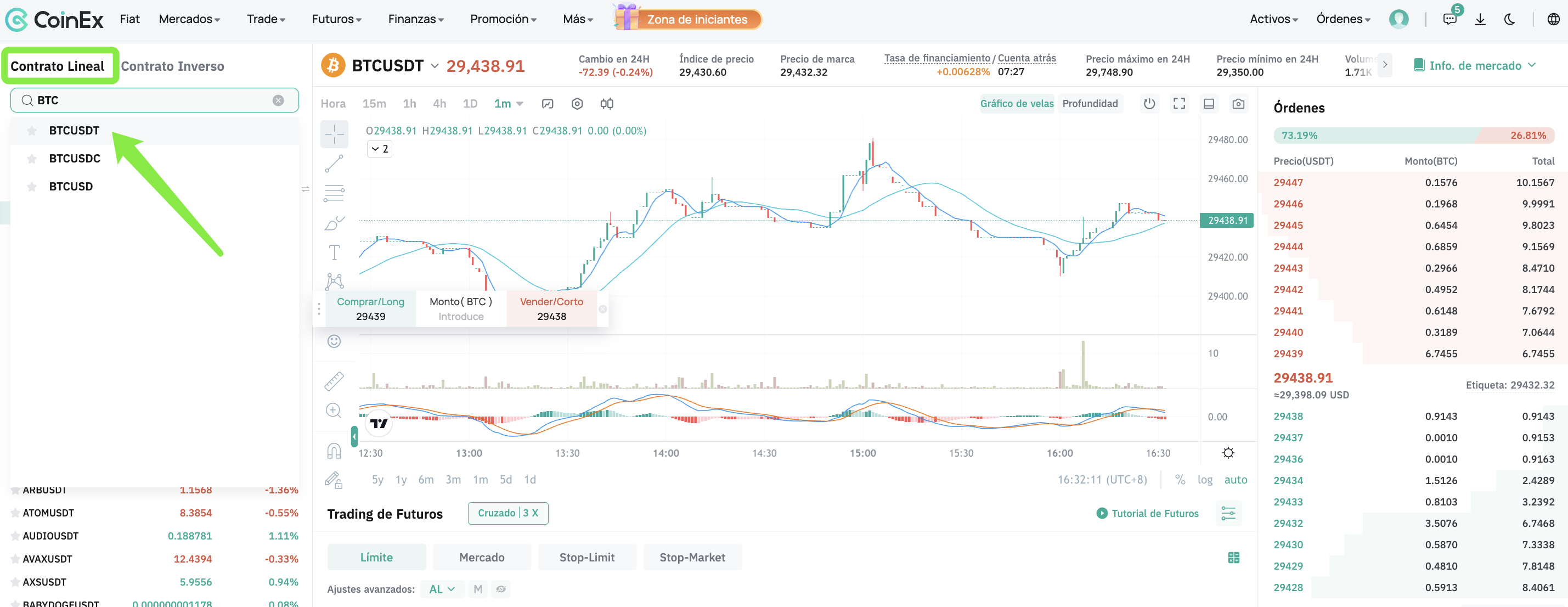The width and height of the screenshot is (1568, 607).
Task: Open Cruzado 3X leverage setting
Action: [507, 513]
